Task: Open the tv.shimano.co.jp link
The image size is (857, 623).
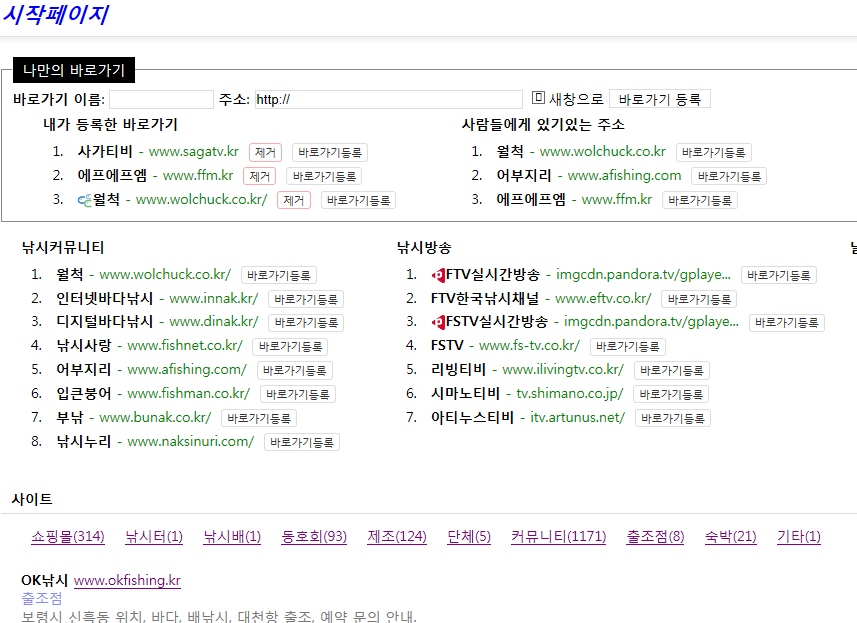Action: [x=569, y=394]
